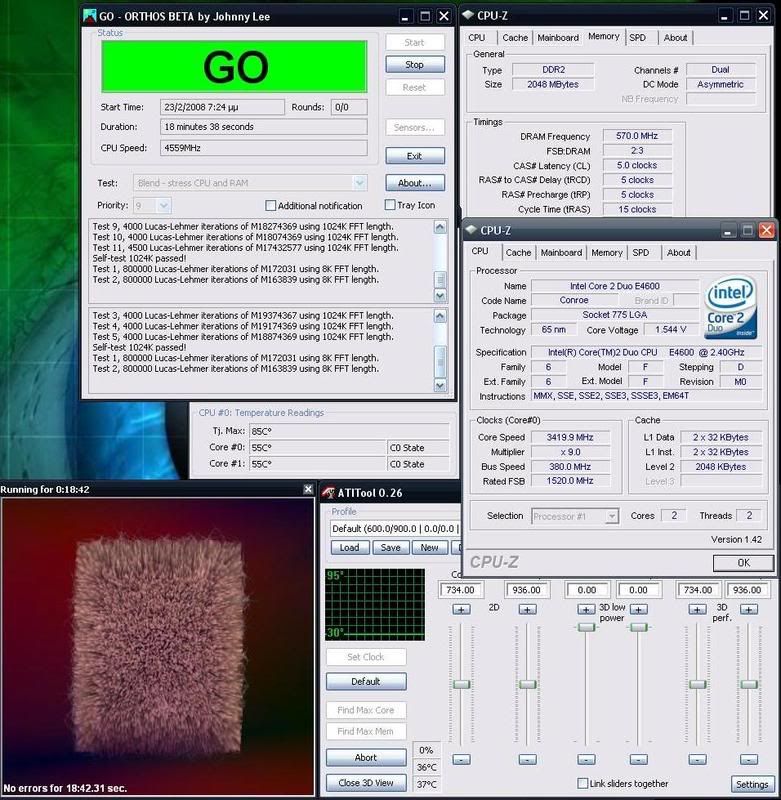This screenshot has width=781, height=800.
Task: Decrease 2D core clock with minus button
Action: 461,760
